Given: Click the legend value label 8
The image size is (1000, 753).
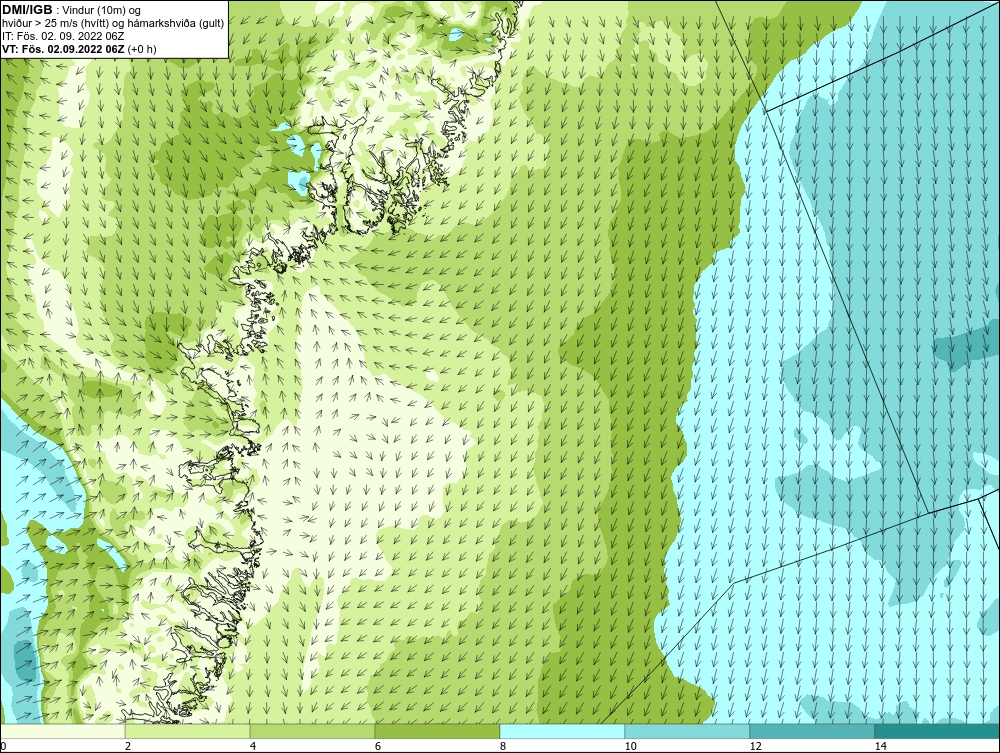Looking at the screenshot, I should click(503, 746).
